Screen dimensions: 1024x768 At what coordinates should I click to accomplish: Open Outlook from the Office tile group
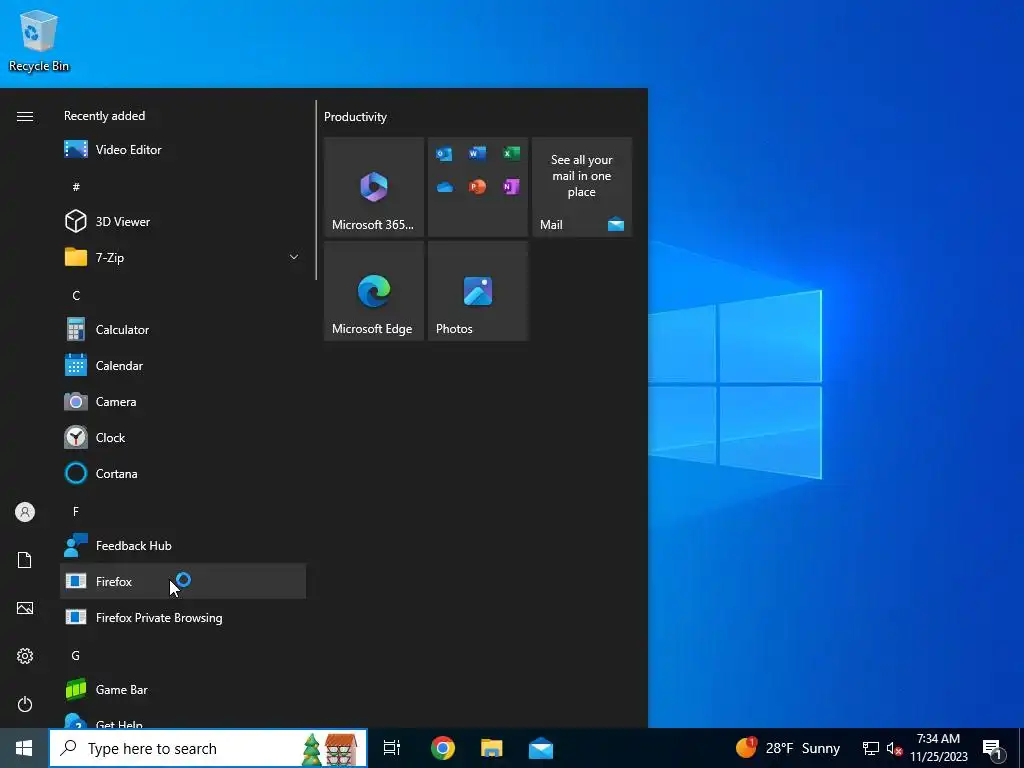[x=444, y=154]
